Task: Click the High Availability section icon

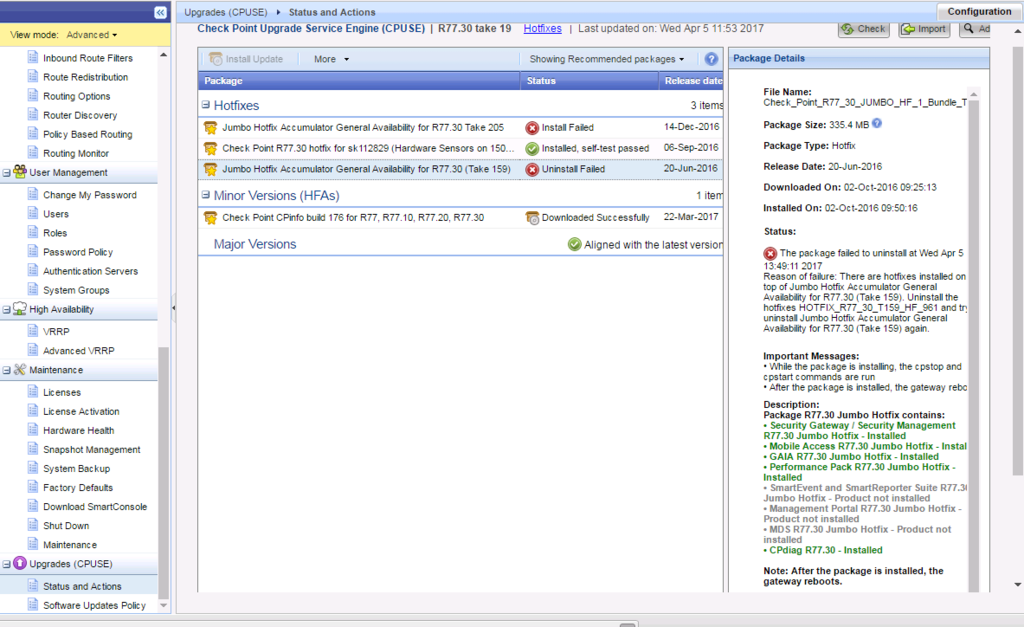Action: 20,308
